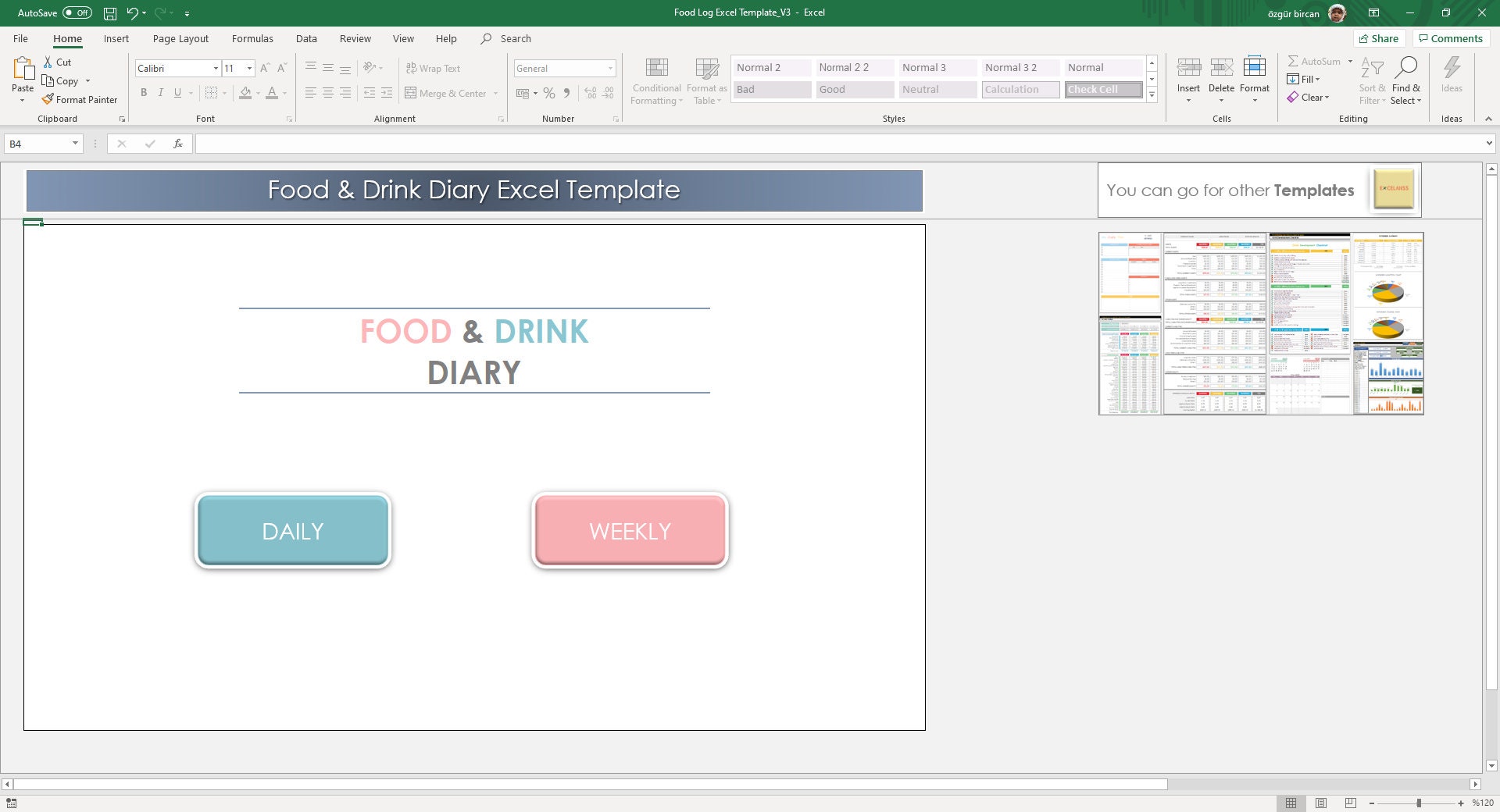Viewport: 1500px width, 812px height.
Task: Select the Format Painter tool
Action: click(x=80, y=99)
